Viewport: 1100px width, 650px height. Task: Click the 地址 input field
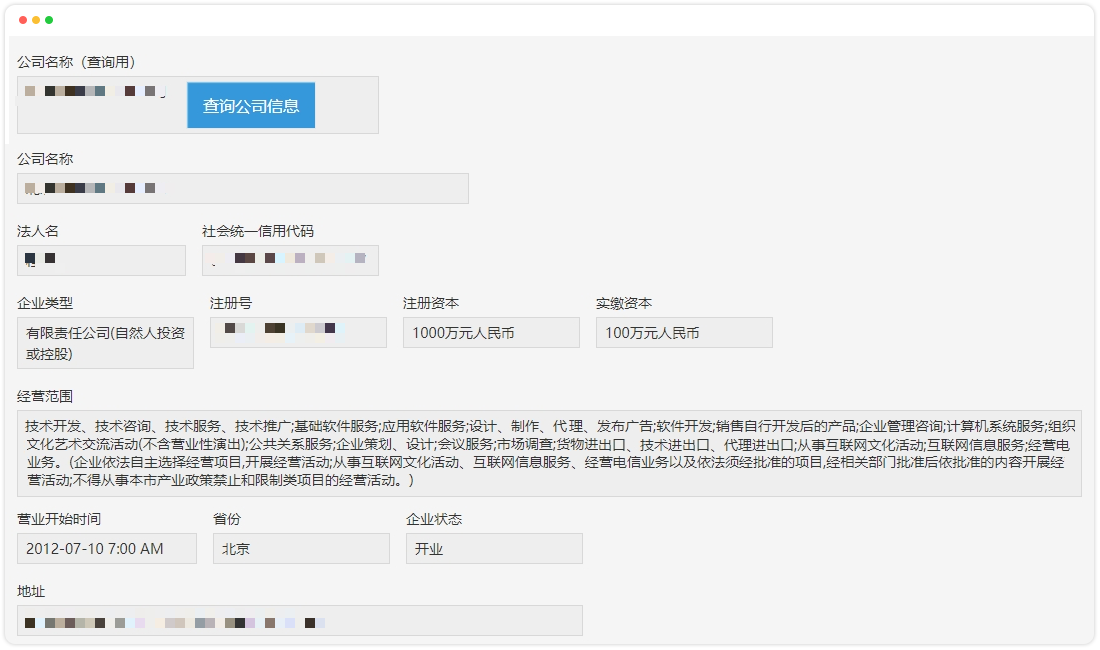pyautogui.click(x=300, y=621)
